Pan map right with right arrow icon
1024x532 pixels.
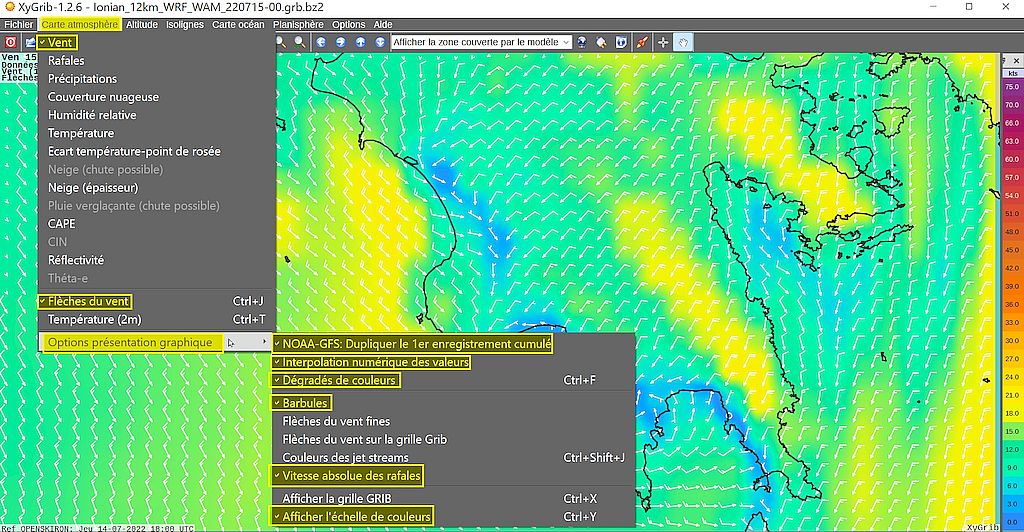click(341, 43)
